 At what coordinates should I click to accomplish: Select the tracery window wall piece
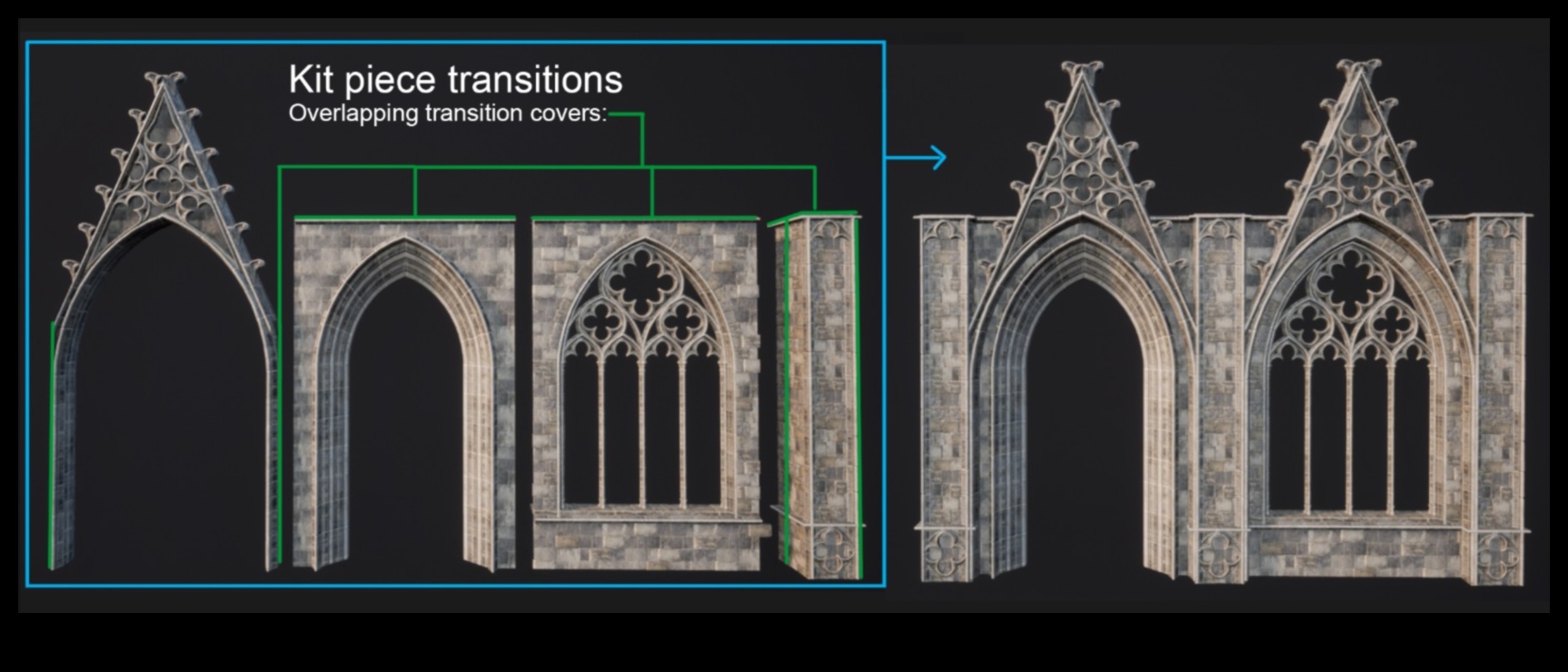click(644, 390)
